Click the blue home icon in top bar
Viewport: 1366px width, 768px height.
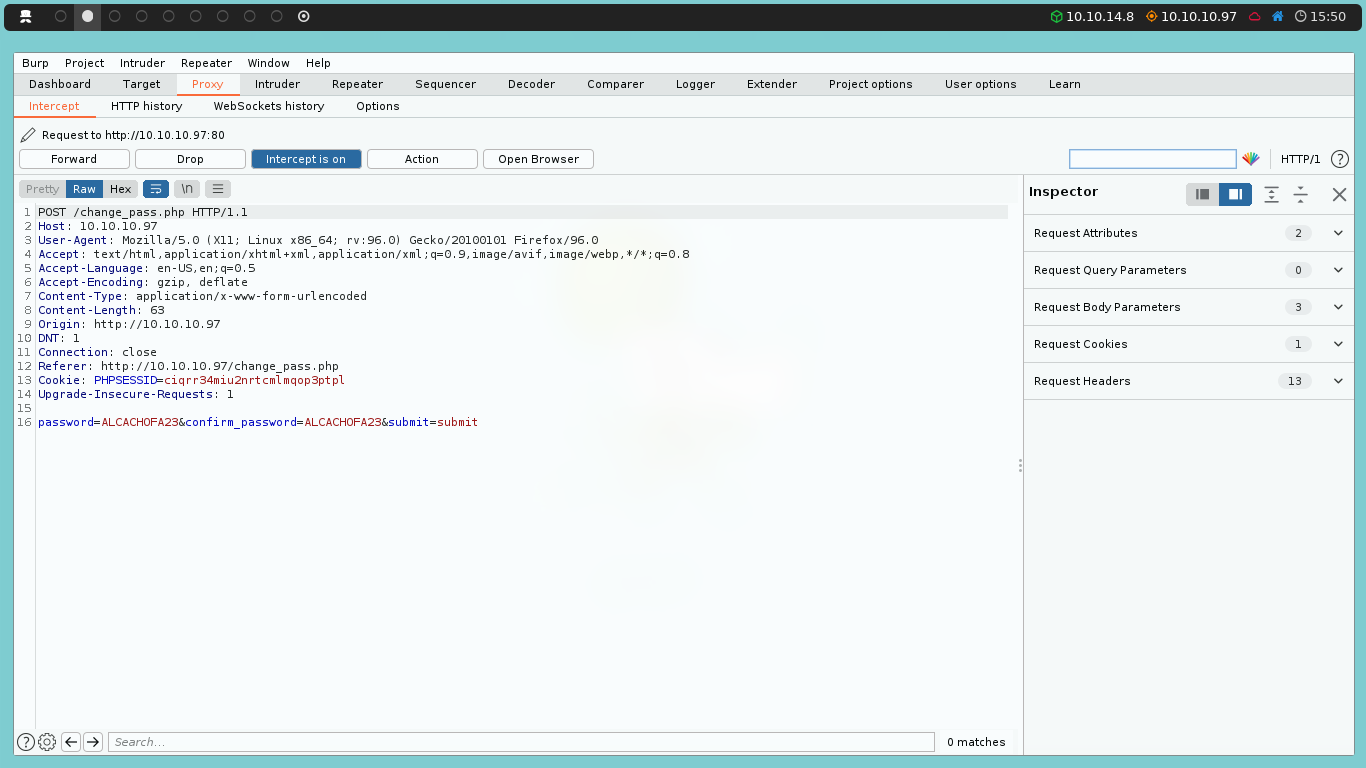coord(1277,16)
